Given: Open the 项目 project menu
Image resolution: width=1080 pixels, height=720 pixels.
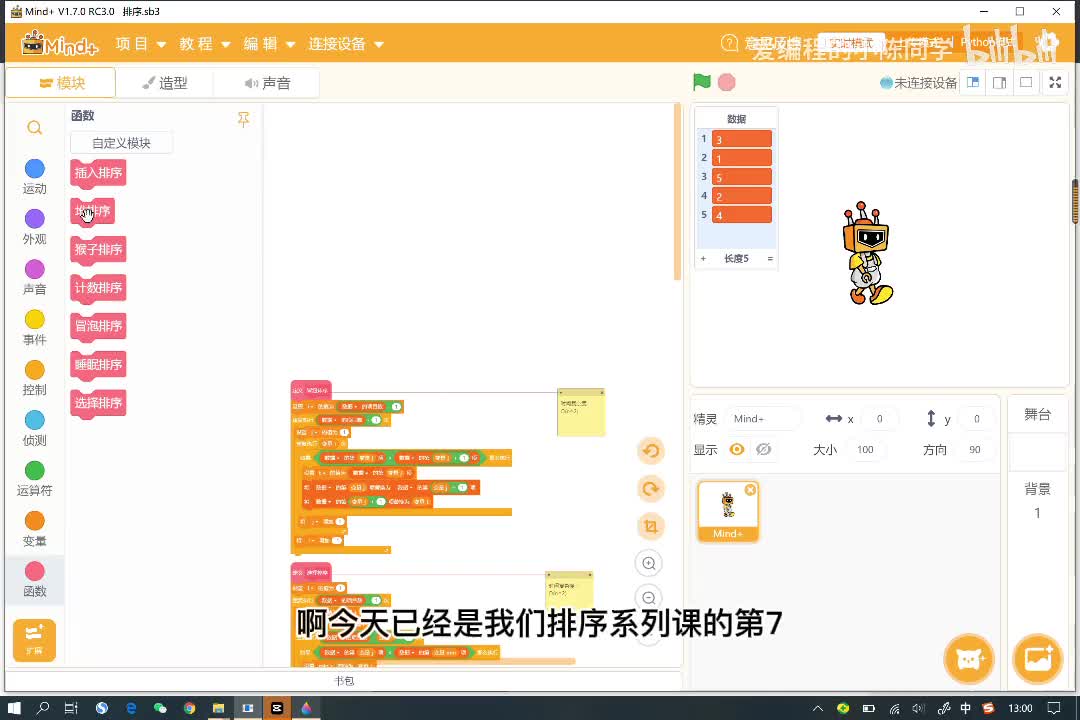Looking at the screenshot, I should click(x=141, y=44).
